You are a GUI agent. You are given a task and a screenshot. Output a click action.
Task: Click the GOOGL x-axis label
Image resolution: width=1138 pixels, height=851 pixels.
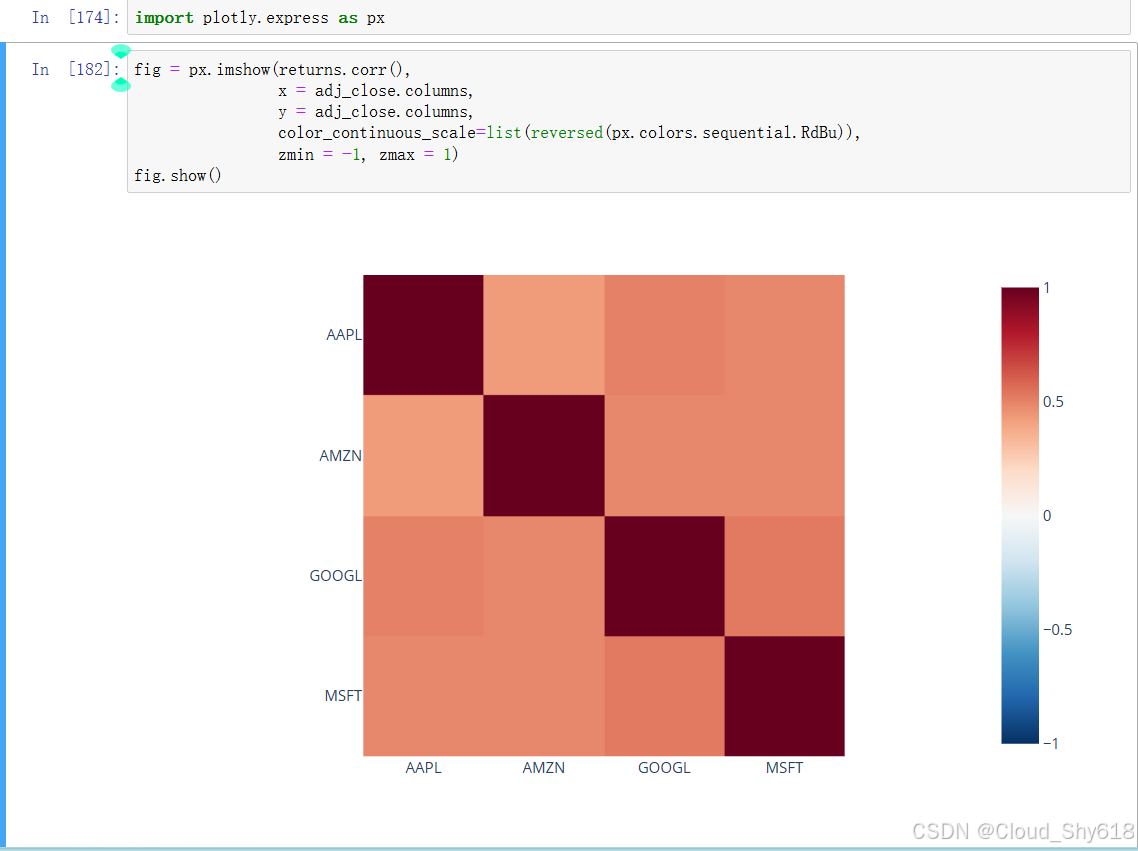coord(664,768)
